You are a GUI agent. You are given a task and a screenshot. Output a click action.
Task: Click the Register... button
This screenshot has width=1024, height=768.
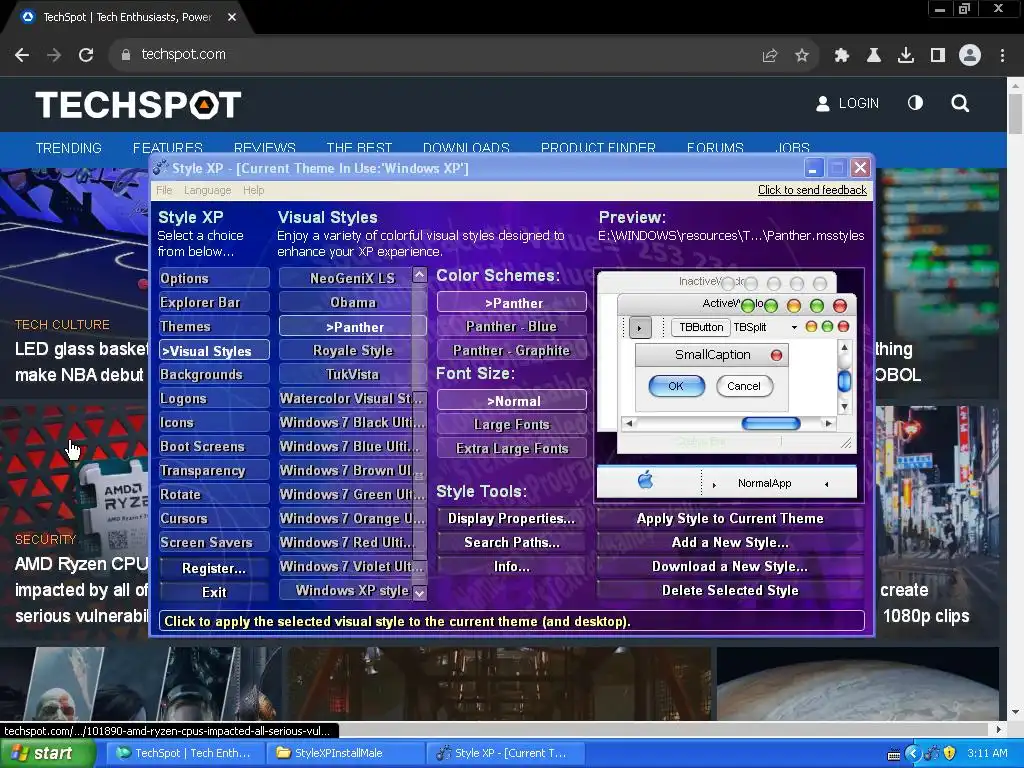[x=214, y=568]
